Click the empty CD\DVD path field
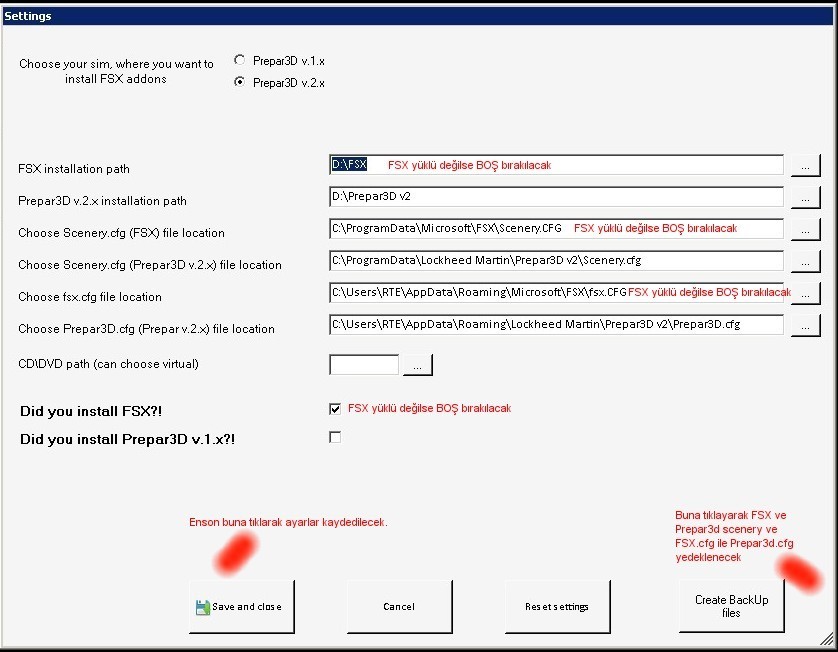Image resolution: width=838 pixels, height=652 pixels. tap(364, 364)
